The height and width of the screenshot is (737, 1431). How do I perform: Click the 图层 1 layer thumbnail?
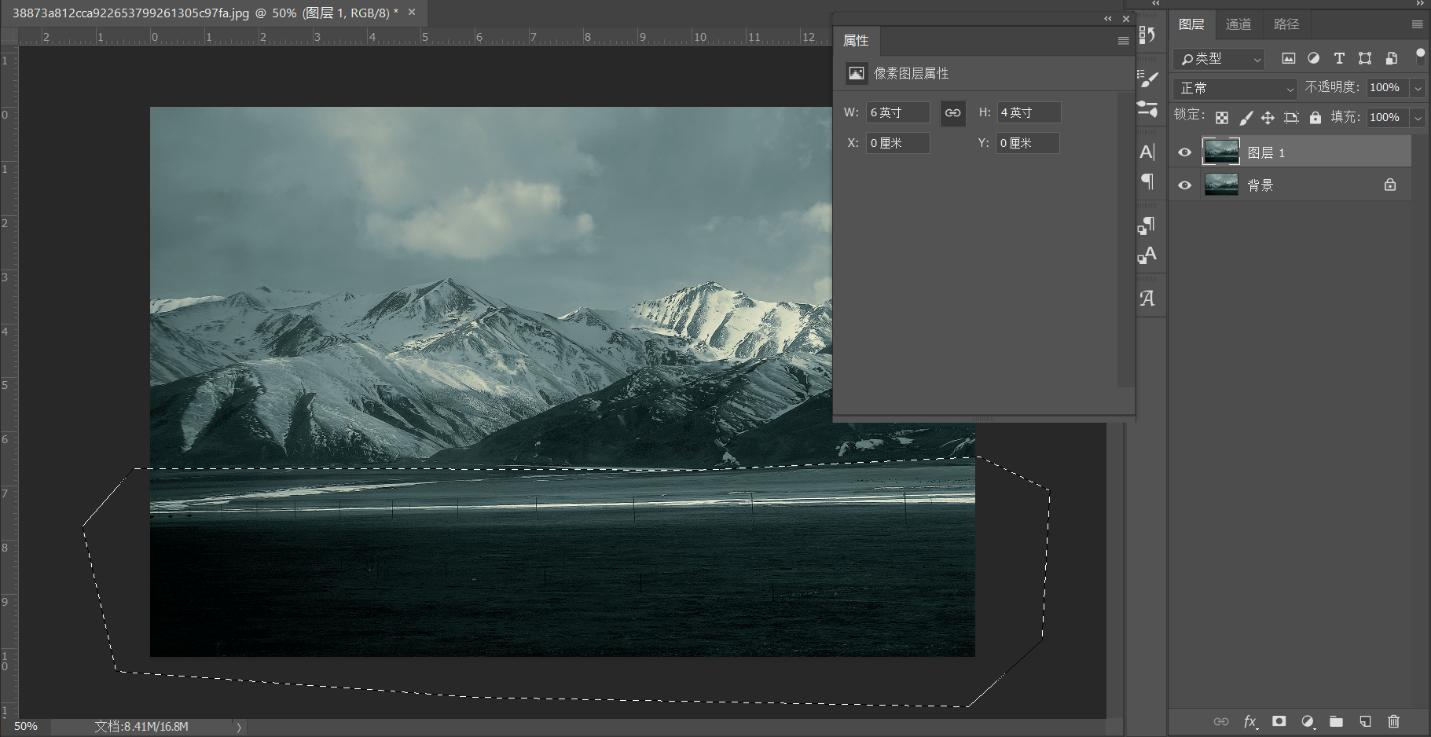pyautogui.click(x=1221, y=151)
